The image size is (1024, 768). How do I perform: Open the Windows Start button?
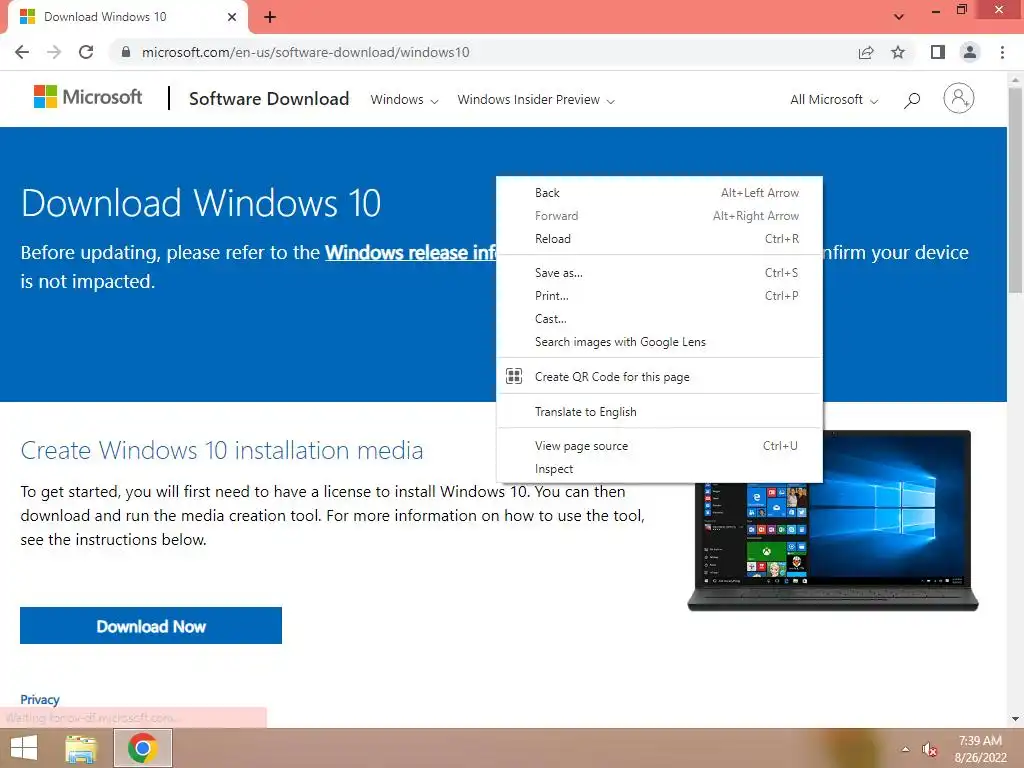click(x=24, y=748)
